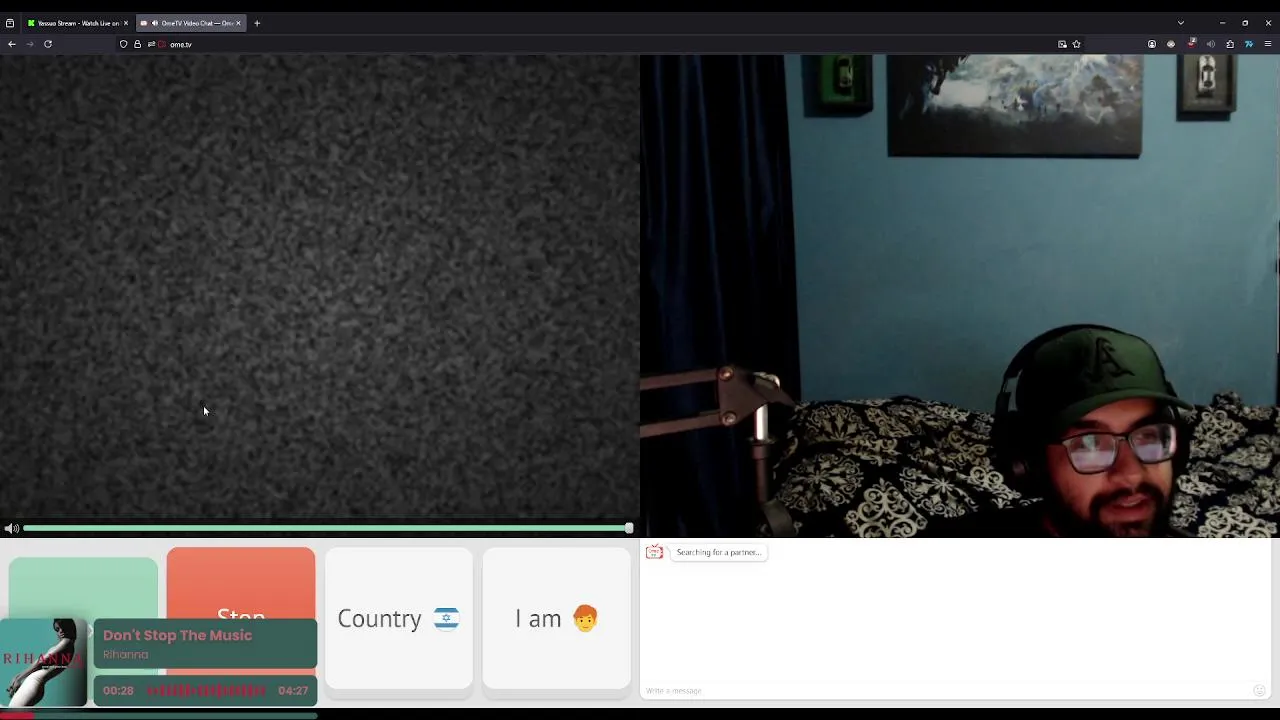Open picture-in-picture icon in address bar
The image size is (1280, 720).
pos(1062,44)
